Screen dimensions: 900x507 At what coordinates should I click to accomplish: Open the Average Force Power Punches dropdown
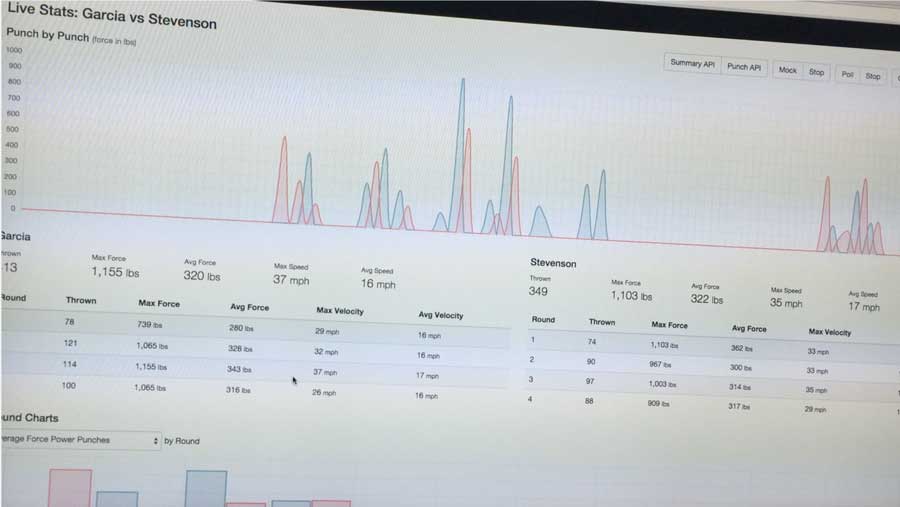click(80, 440)
